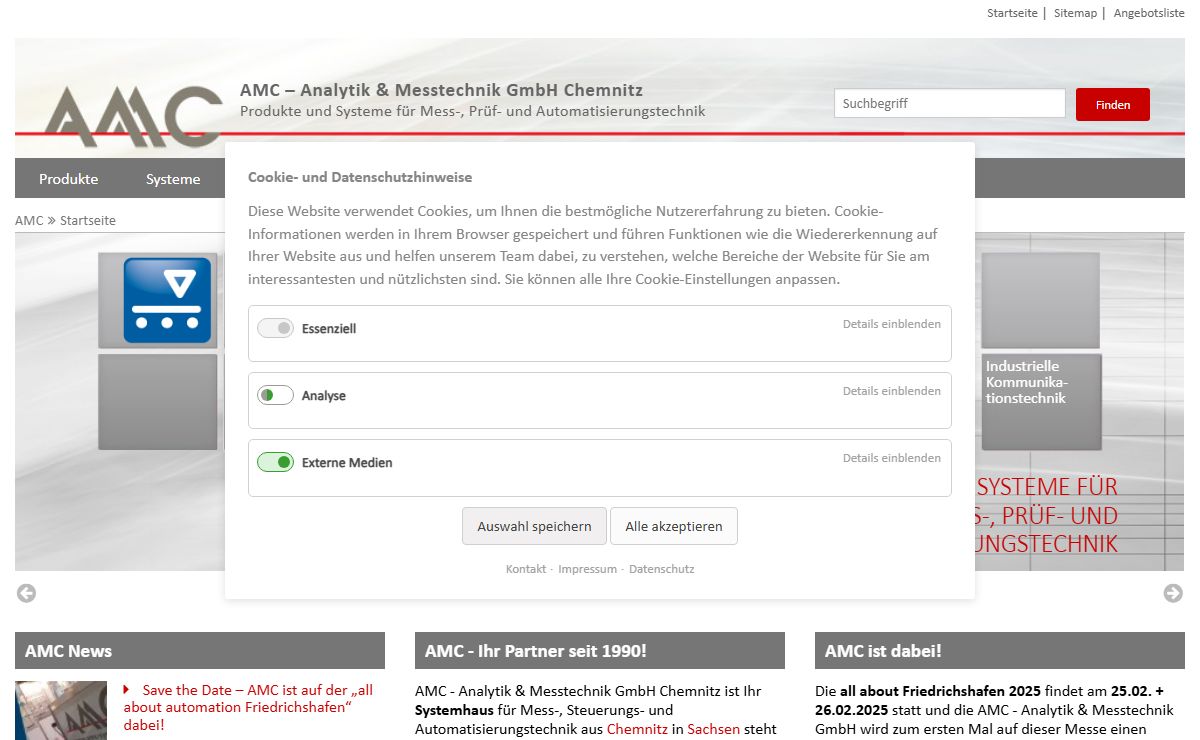This screenshot has width=1200, height=740.
Task: Click the red arrow bullet before Save the Date
Action: pyautogui.click(x=126, y=689)
